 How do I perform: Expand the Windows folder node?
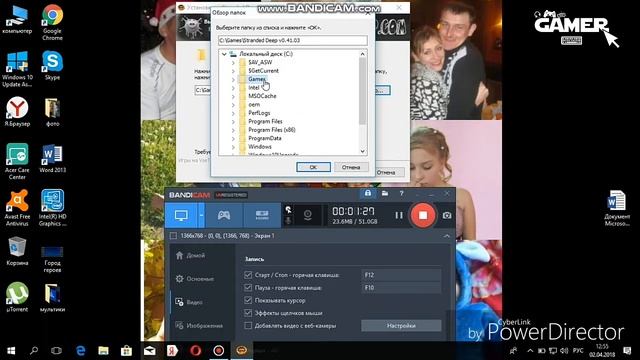point(233,147)
